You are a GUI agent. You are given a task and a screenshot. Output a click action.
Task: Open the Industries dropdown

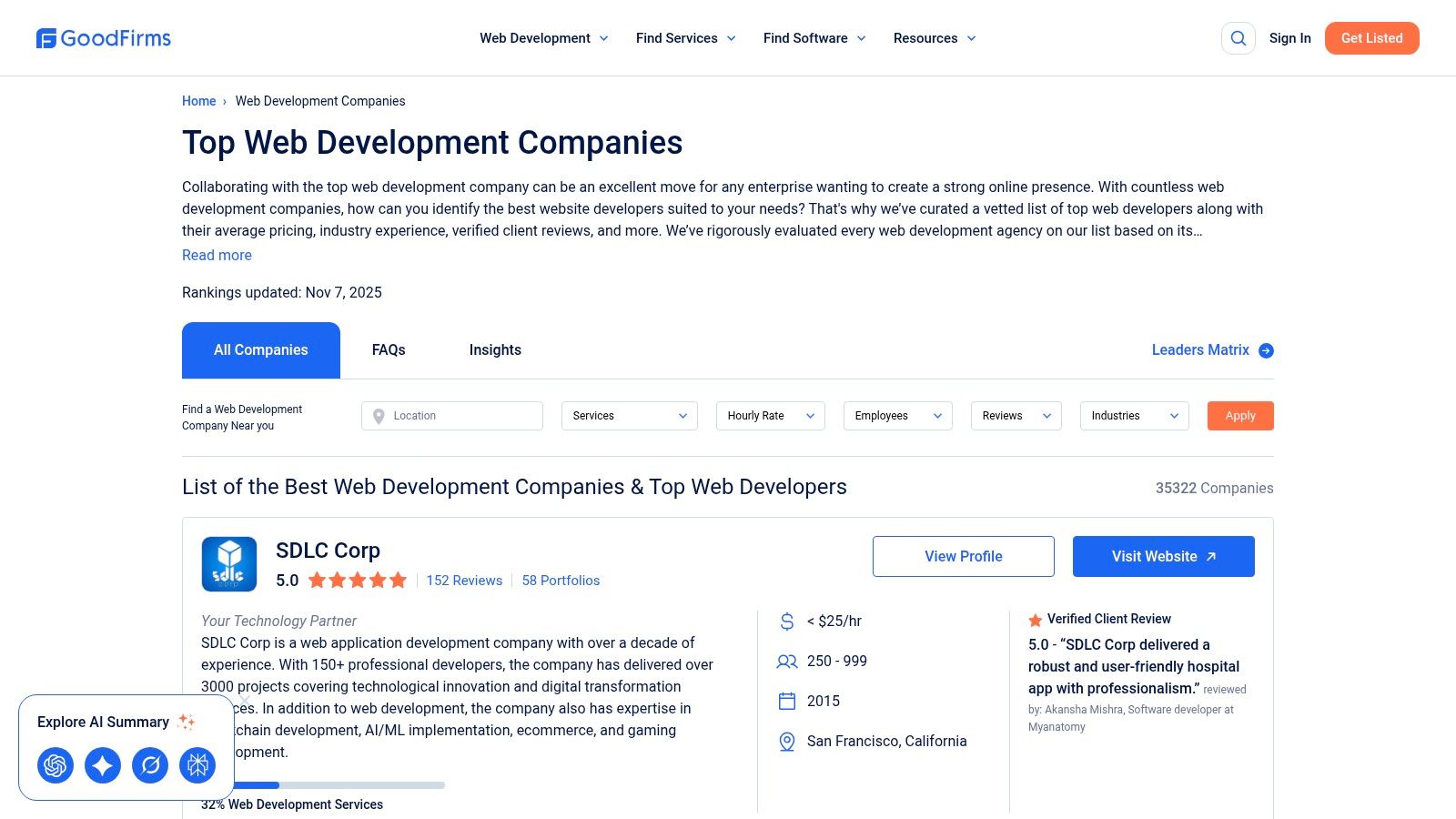click(1133, 416)
